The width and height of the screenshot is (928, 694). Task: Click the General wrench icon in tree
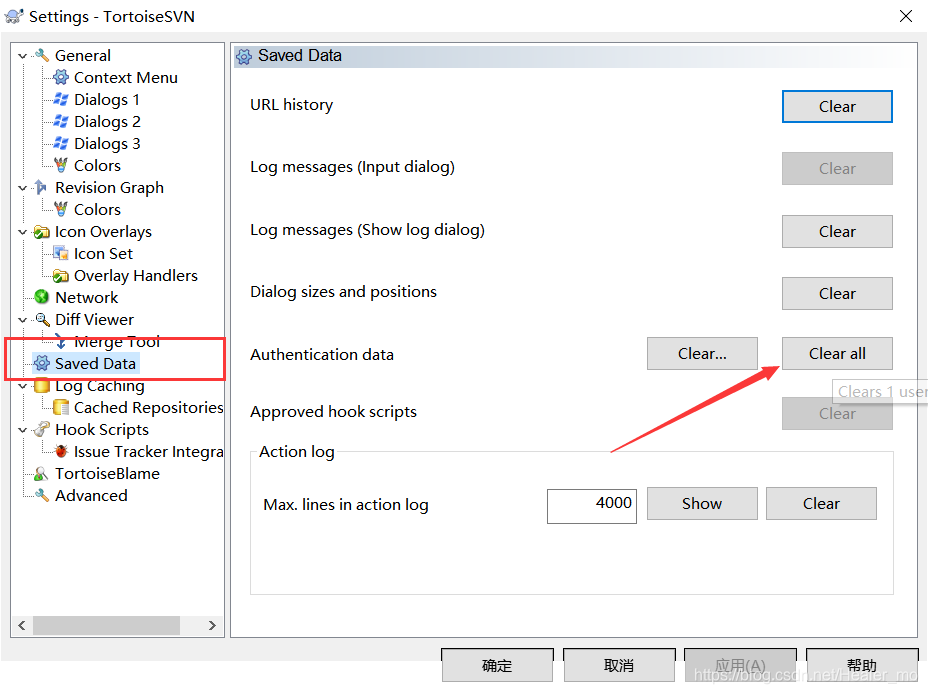[41, 56]
